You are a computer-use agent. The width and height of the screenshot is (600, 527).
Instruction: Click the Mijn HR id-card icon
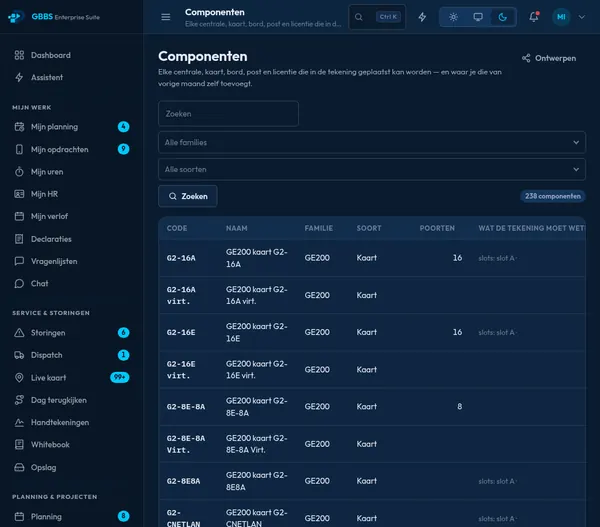click(x=19, y=194)
